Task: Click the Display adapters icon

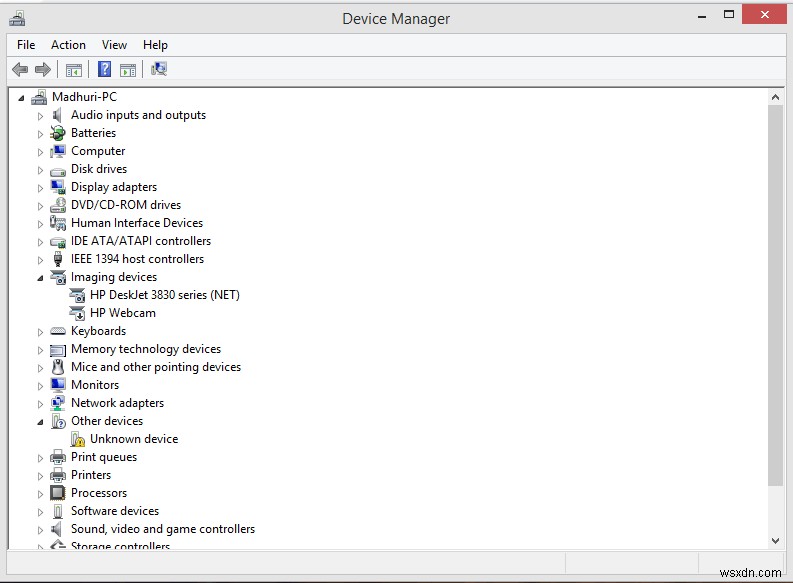Action: [58, 187]
